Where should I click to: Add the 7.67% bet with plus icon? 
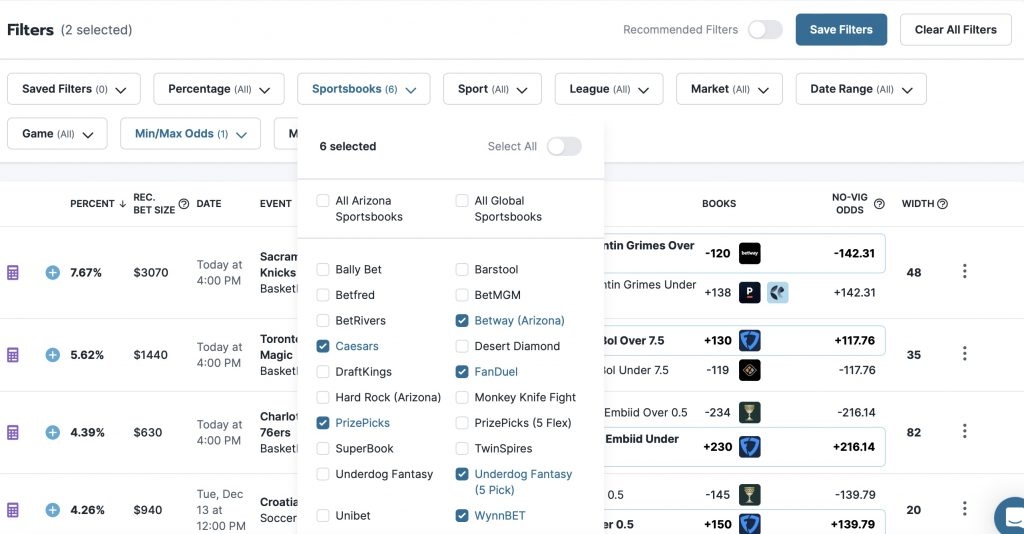[x=53, y=272]
